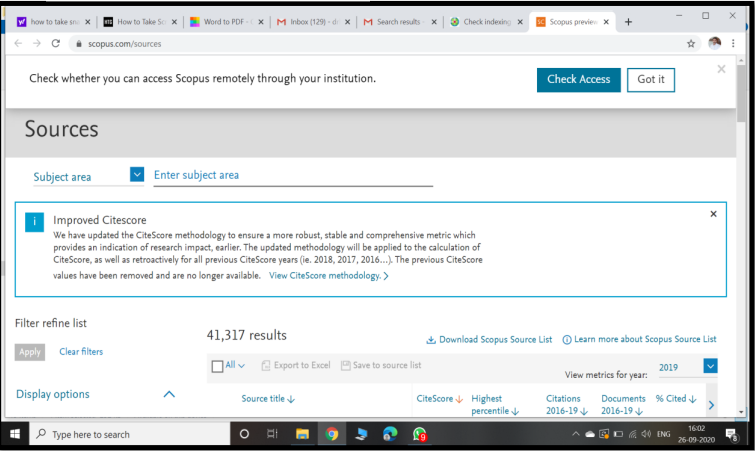Close the Improved Citescore info banner
Image resolution: width=755 pixels, height=451 pixels.
pyautogui.click(x=713, y=214)
